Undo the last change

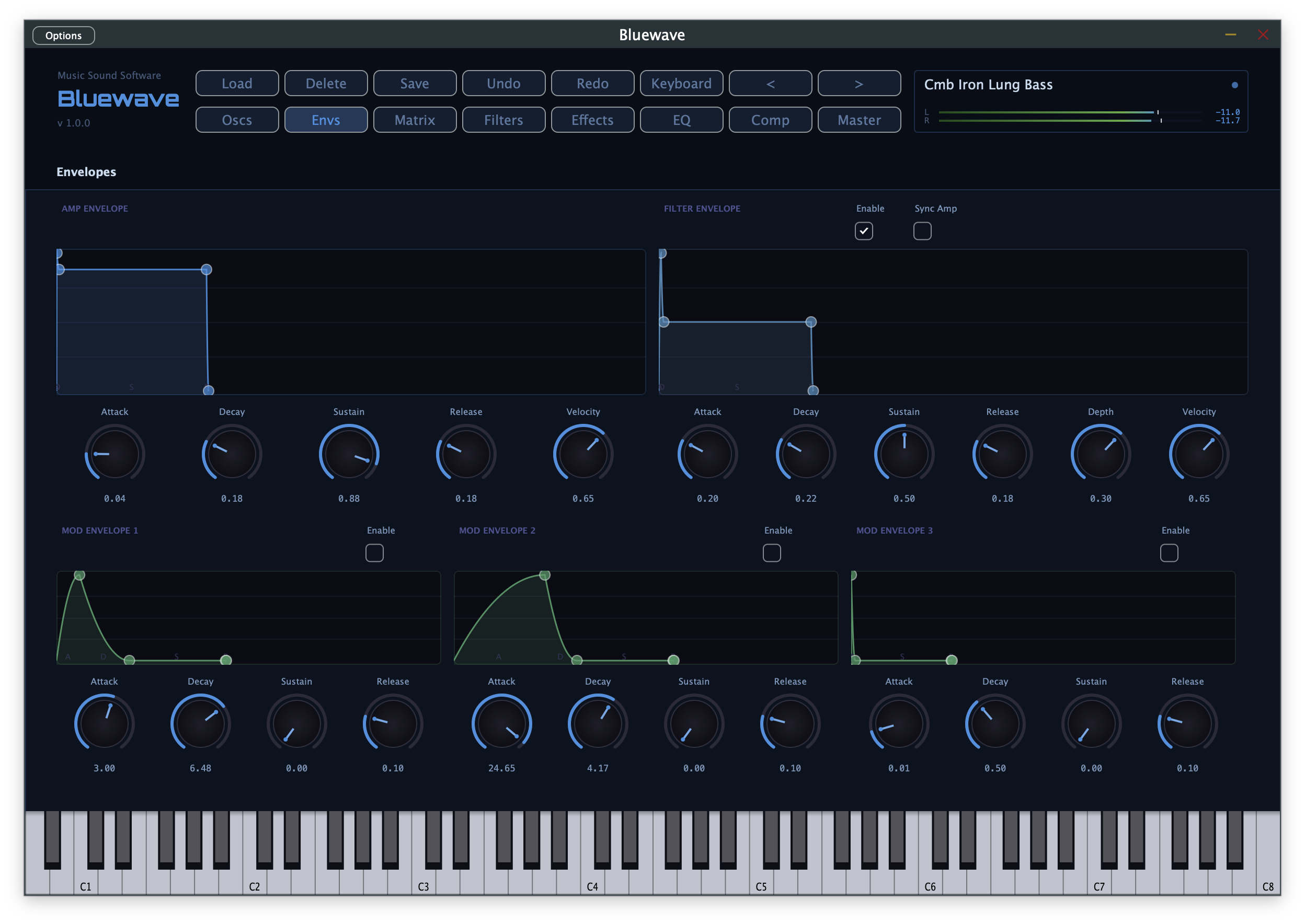point(503,84)
